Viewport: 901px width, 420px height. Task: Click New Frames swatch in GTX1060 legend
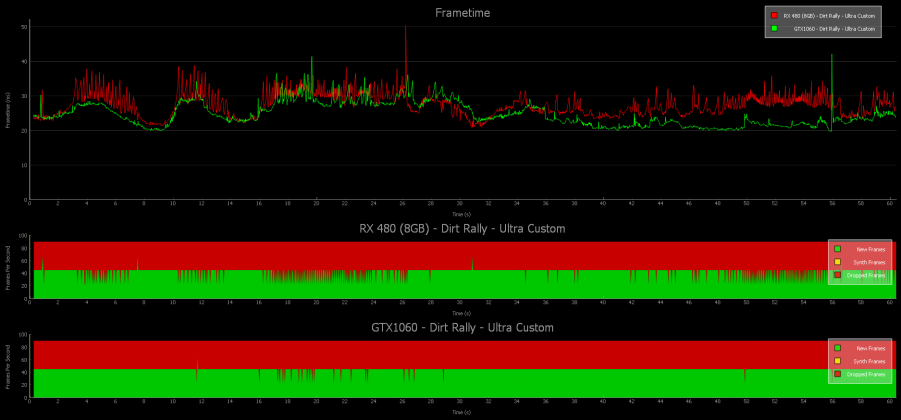pyautogui.click(x=837, y=347)
